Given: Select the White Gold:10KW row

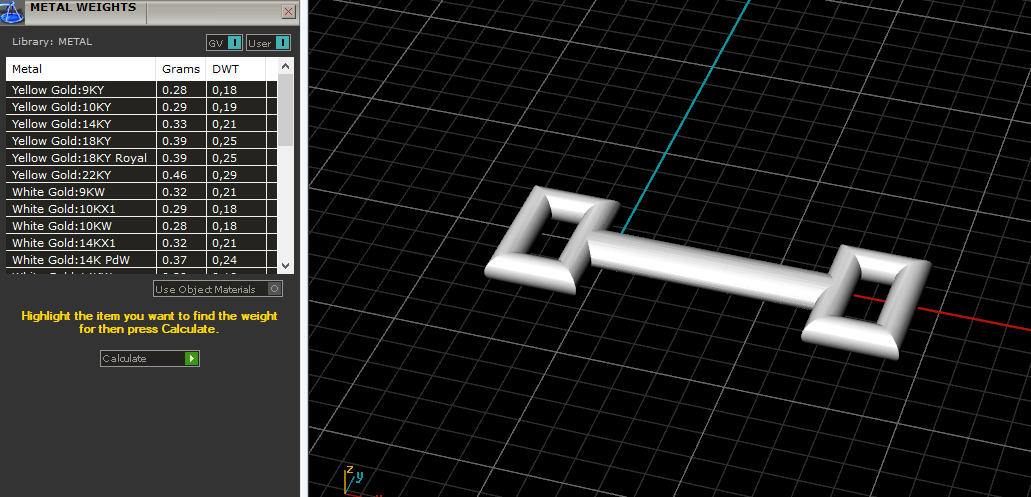Looking at the screenshot, I should coord(141,226).
